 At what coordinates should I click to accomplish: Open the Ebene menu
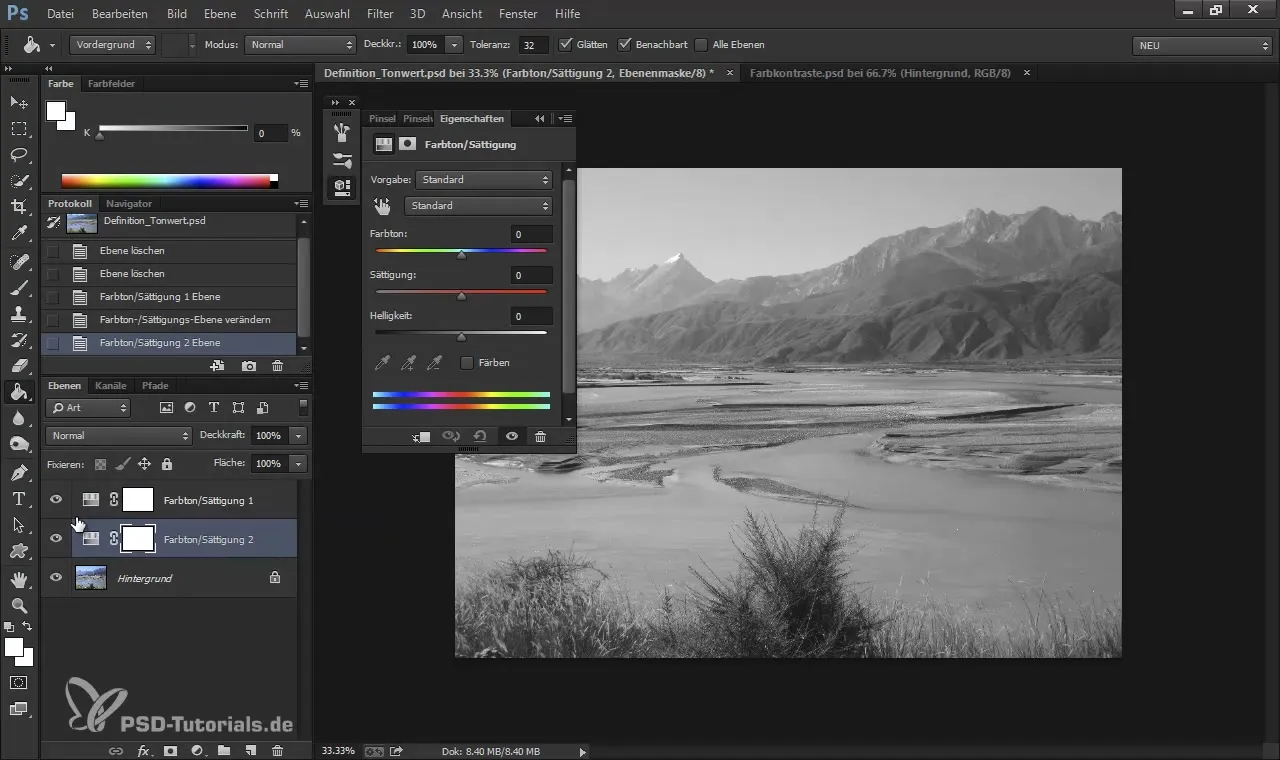220,14
